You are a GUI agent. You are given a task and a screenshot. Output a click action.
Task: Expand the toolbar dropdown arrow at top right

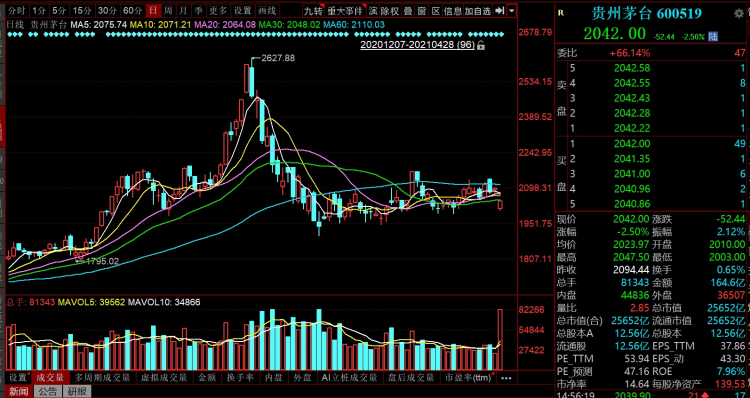pyautogui.click(x=512, y=11)
